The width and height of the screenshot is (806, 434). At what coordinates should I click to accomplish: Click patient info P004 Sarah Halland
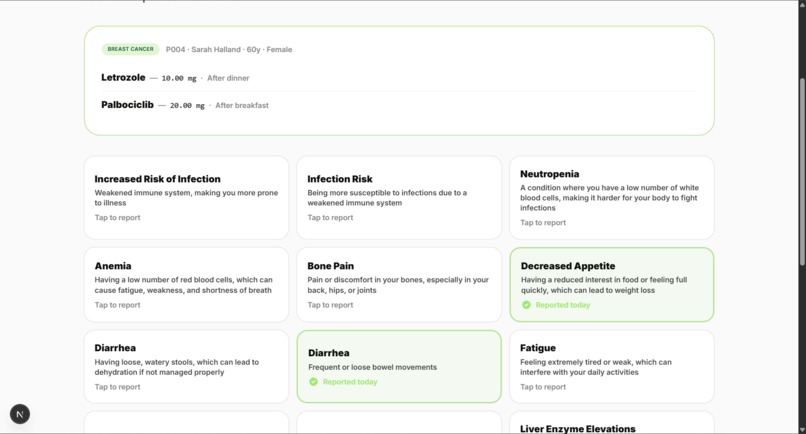[229, 49]
